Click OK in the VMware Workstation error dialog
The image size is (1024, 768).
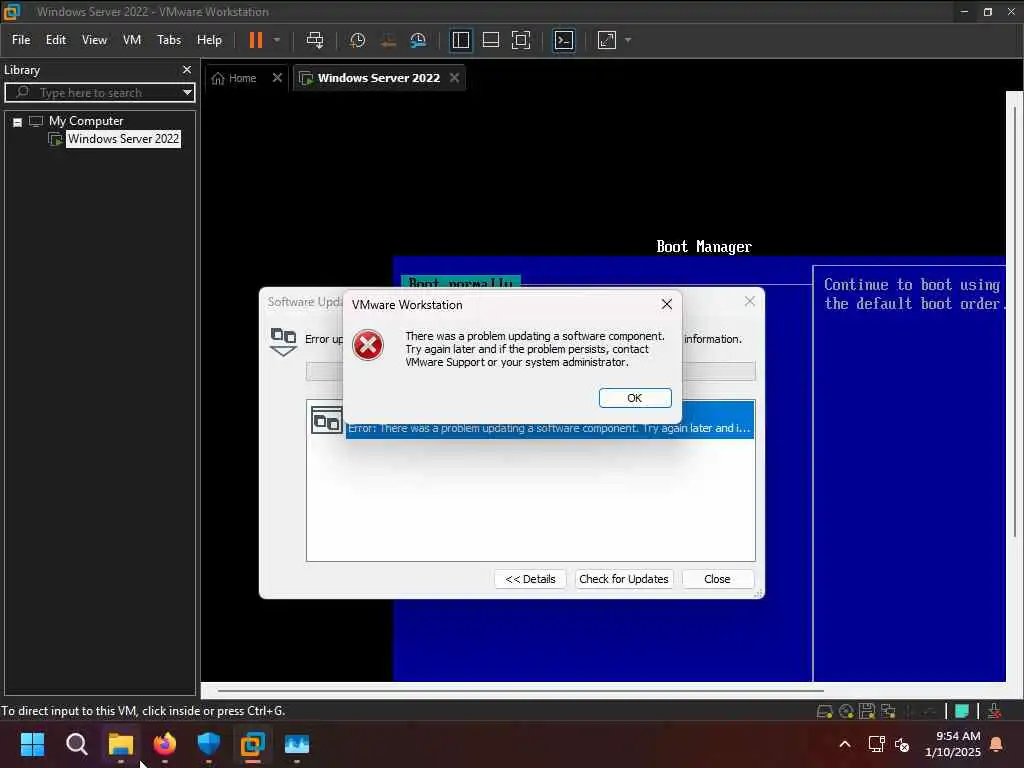(635, 398)
